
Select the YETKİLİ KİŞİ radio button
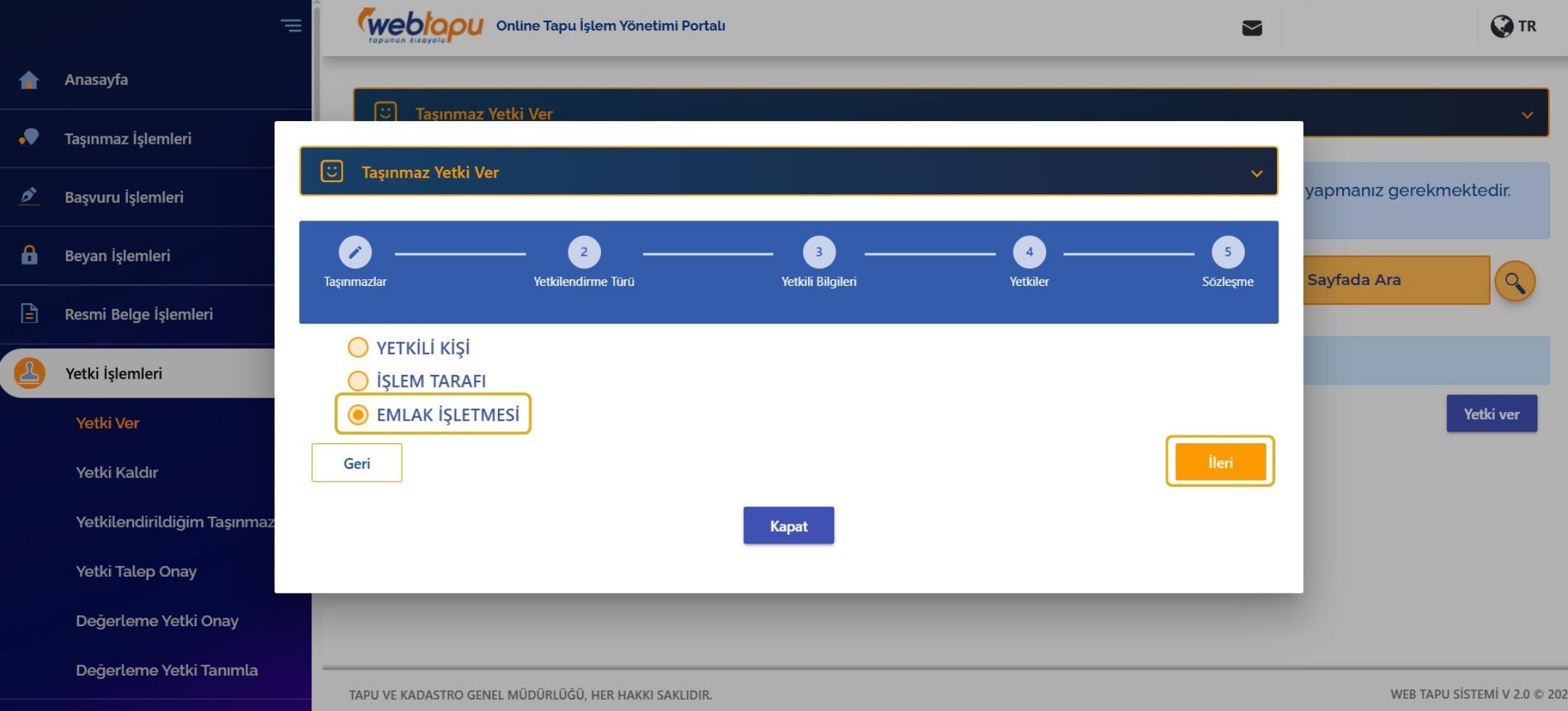pos(358,347)
